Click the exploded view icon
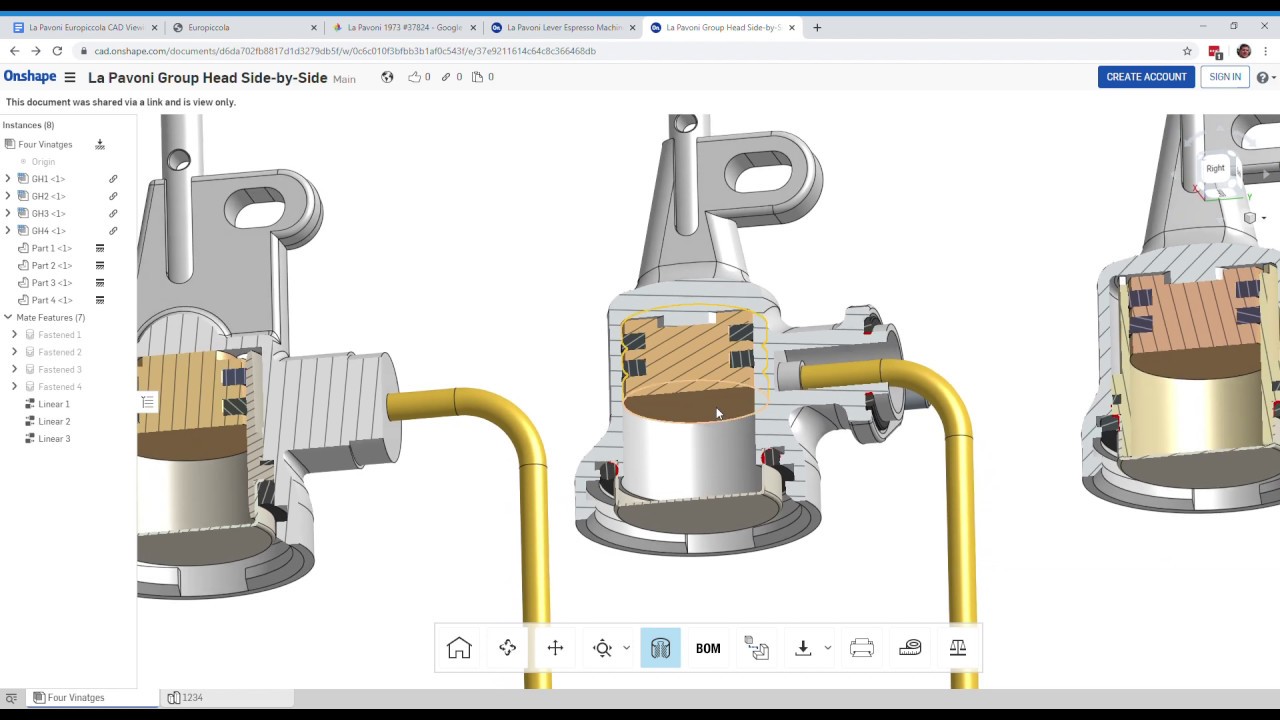Viewport: 1280px width, 720px height. pos(756,648)
